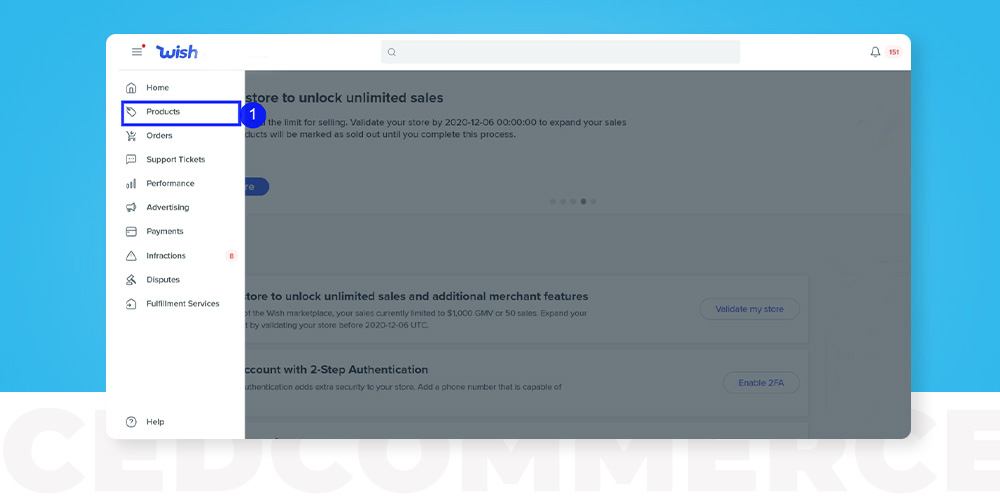
Task: Click the Infractions warning triangle icon
Action: click(131, 256)
